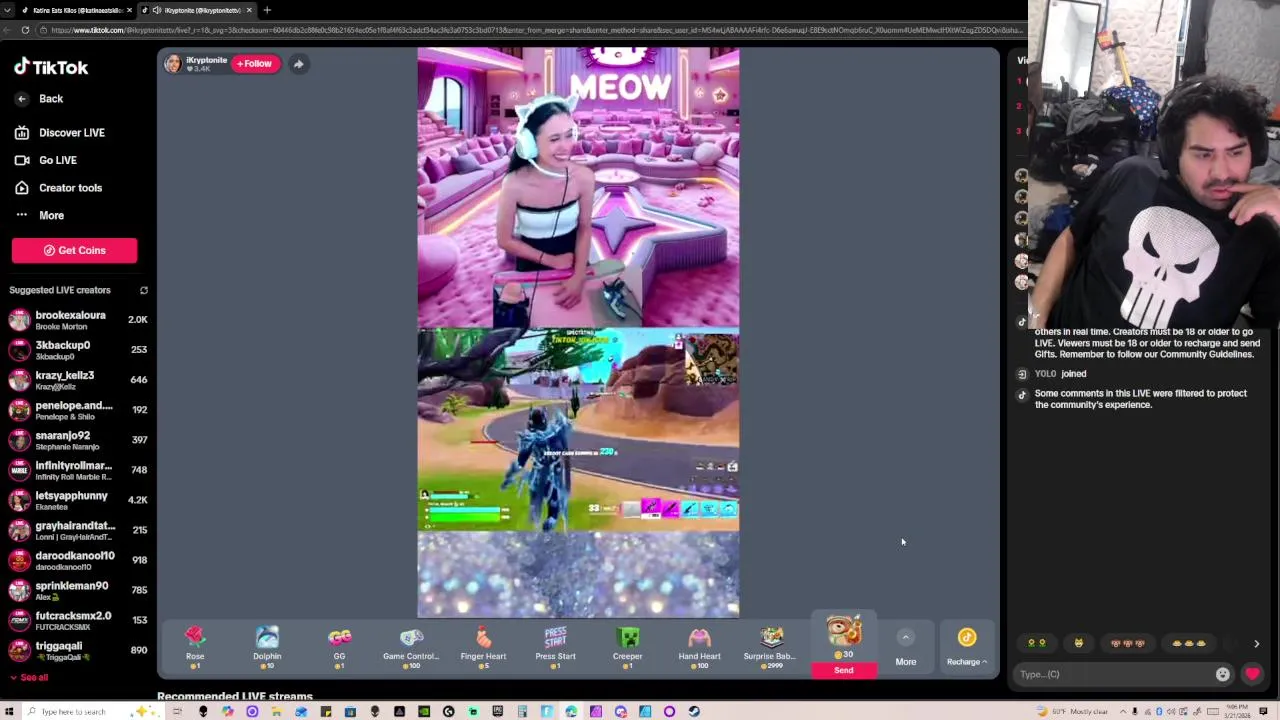The width and height of the screenshot is (1280, 720).
Task: Select the Surprise Bag gift
Action: tap(771, 646)
